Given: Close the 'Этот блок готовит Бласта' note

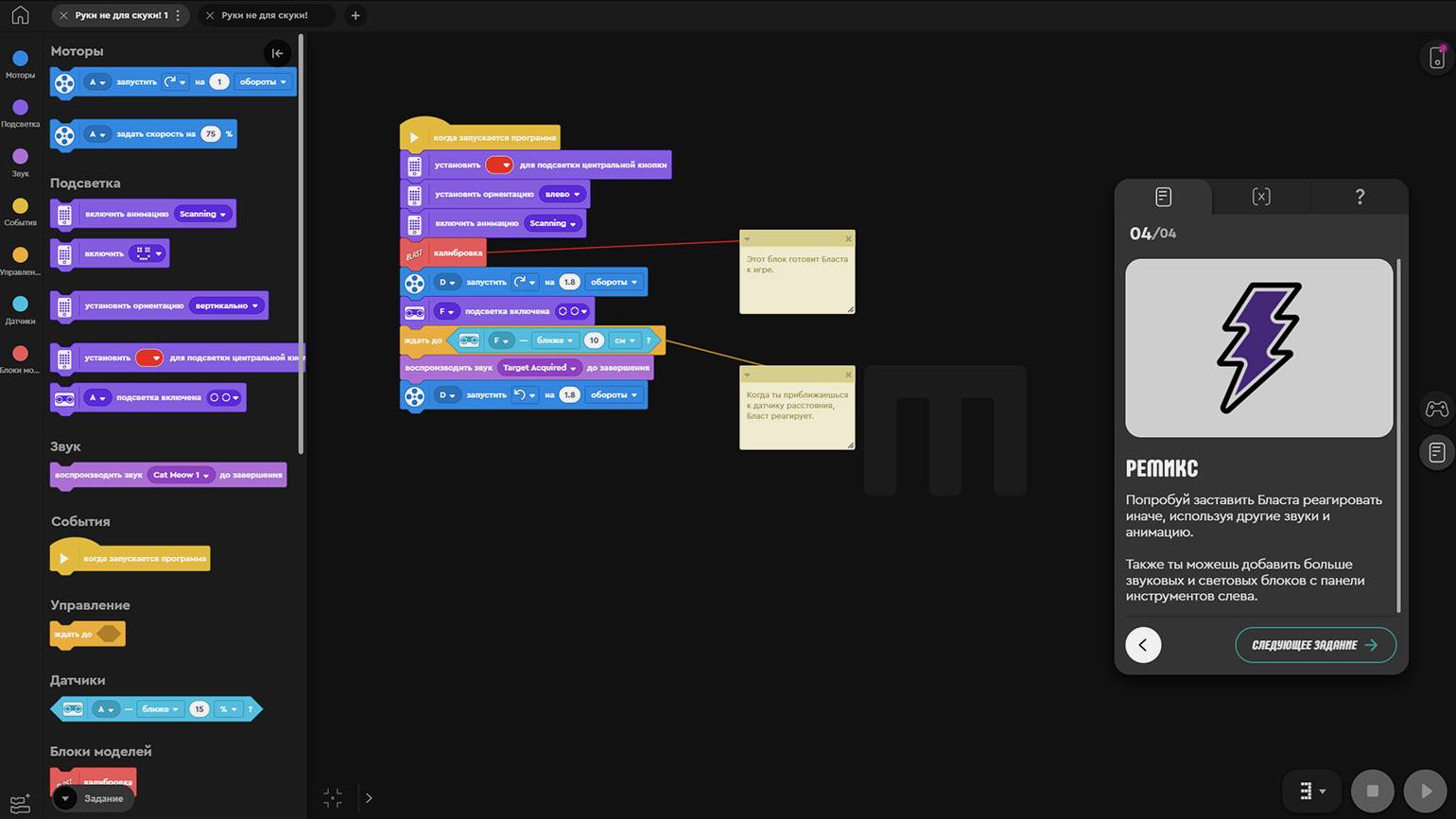Looking at the screenshot, I should pos(848,238).
